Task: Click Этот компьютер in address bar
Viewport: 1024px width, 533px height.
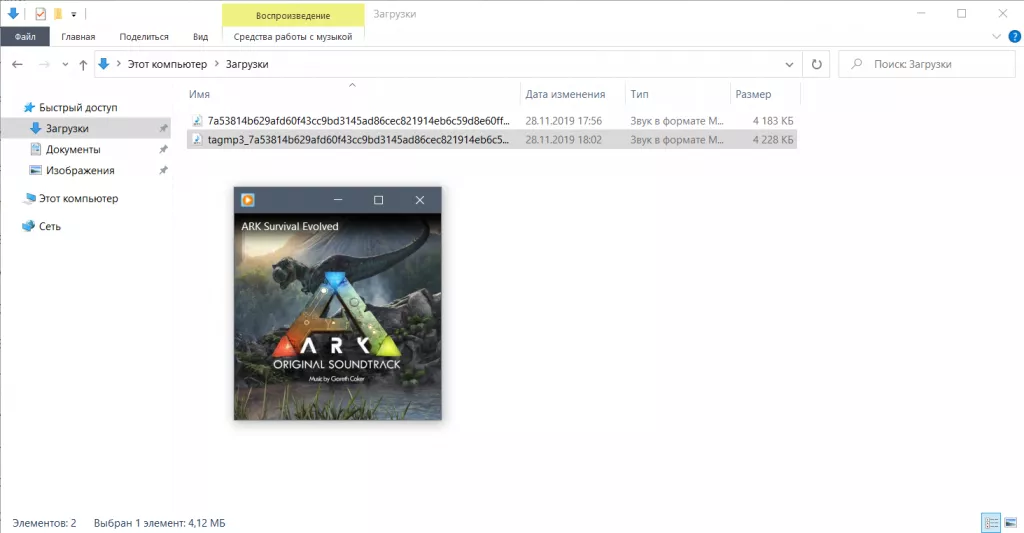Action: click(x=167, y=64)
